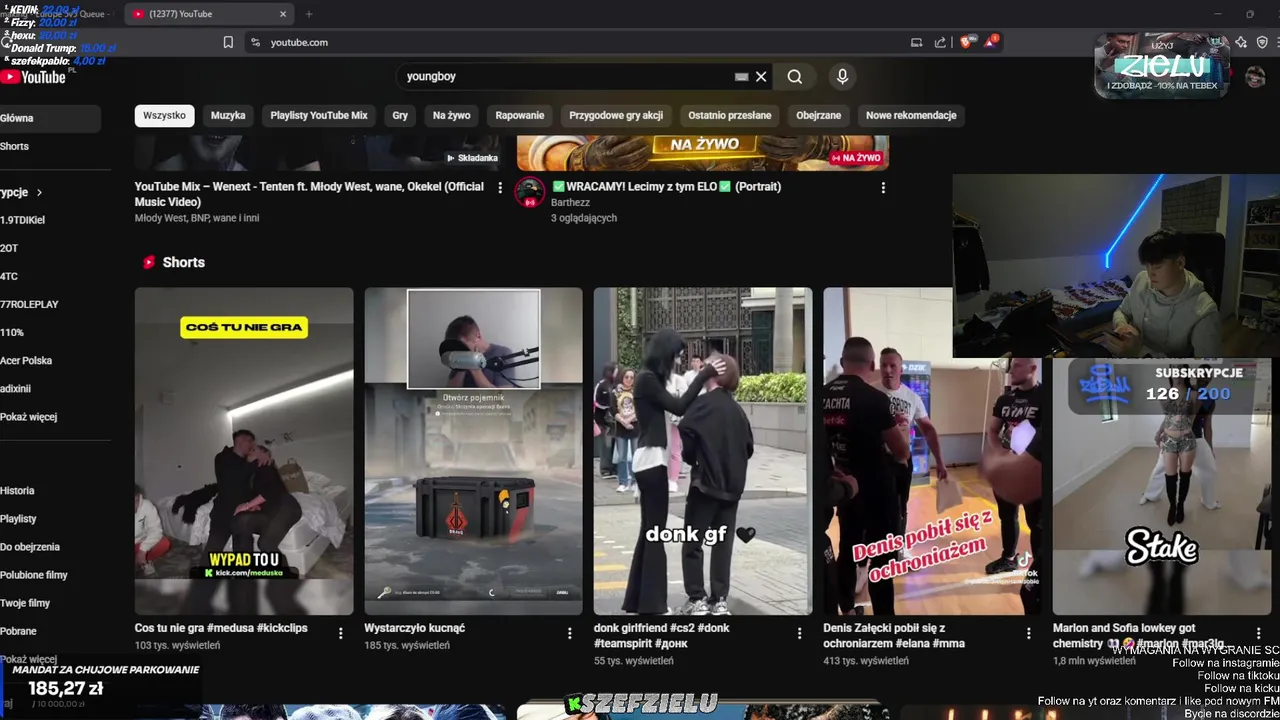Image resolution: width=1280 pixels, height=720 pixels.
Task: Click the Barthezz channel name
Action: [570, 203]
